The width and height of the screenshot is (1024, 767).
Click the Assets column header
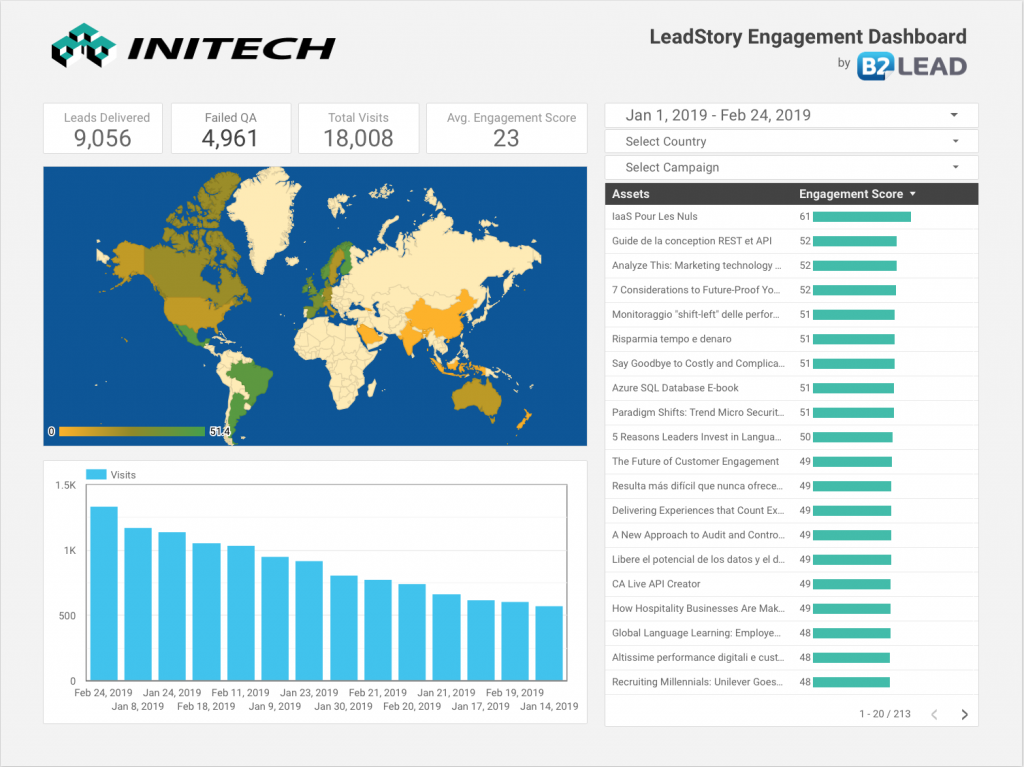click(x=630, y=194)
